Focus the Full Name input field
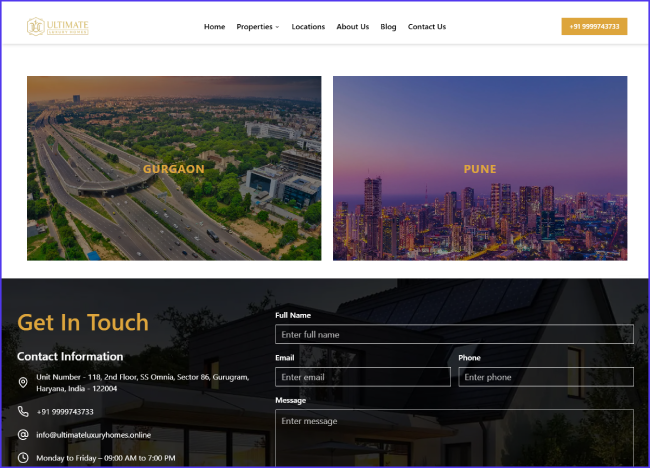Screen dimensions: 650x468 pyautogui.click(x=454, y=335)
